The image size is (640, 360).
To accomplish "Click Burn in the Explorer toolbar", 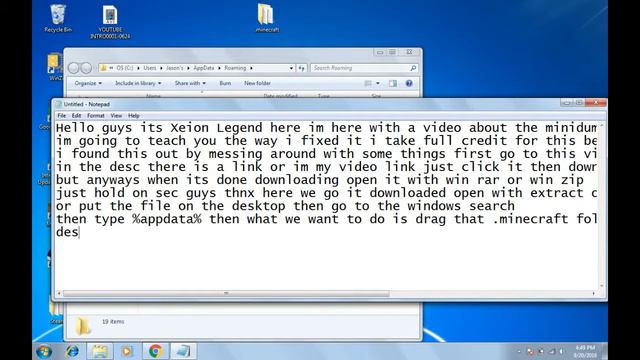I will (225, 83).
